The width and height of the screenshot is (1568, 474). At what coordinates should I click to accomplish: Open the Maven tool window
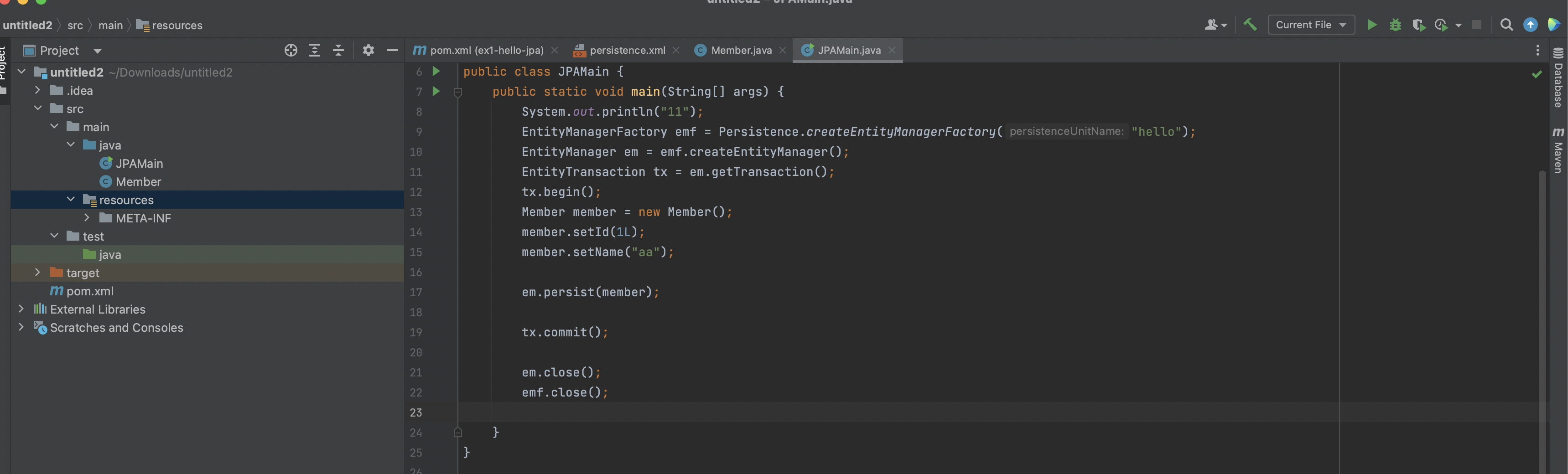click(1558, 150)
